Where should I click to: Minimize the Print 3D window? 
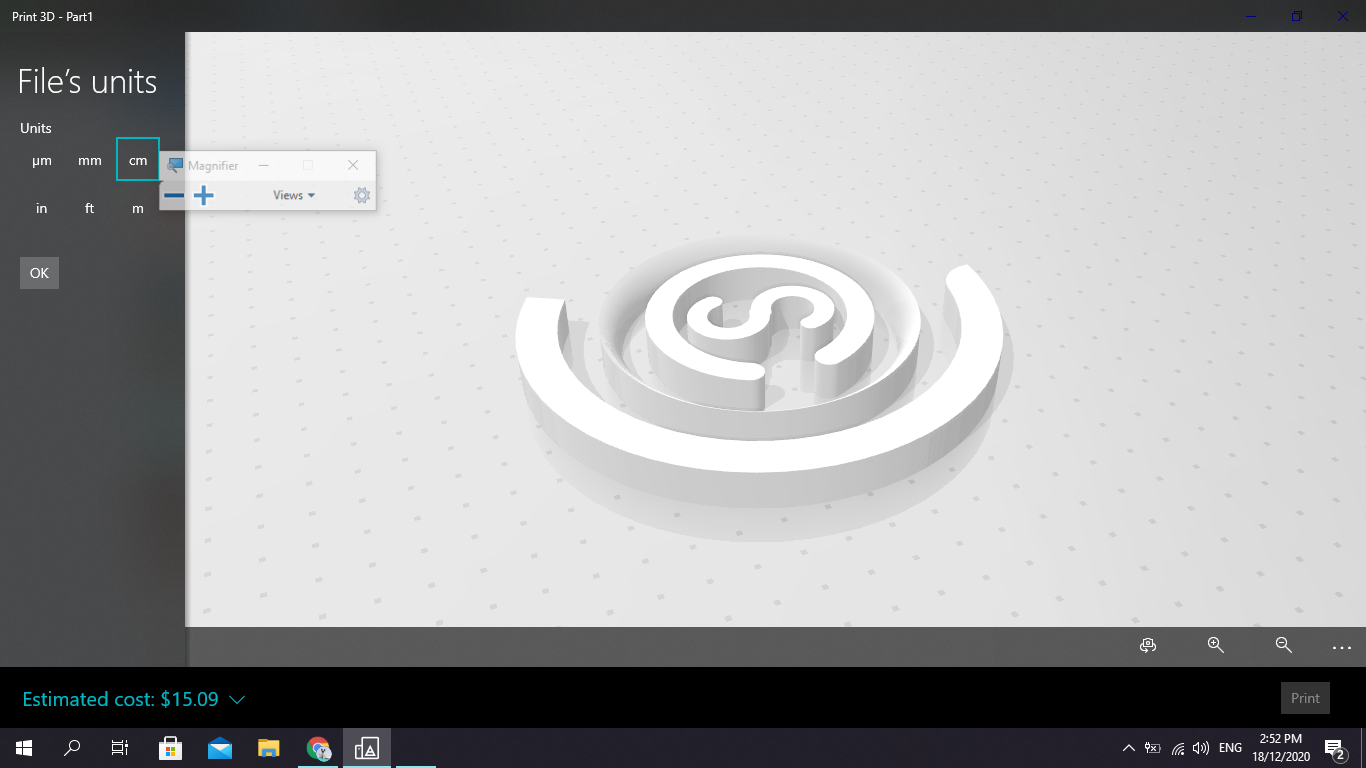click(1251, 16)
